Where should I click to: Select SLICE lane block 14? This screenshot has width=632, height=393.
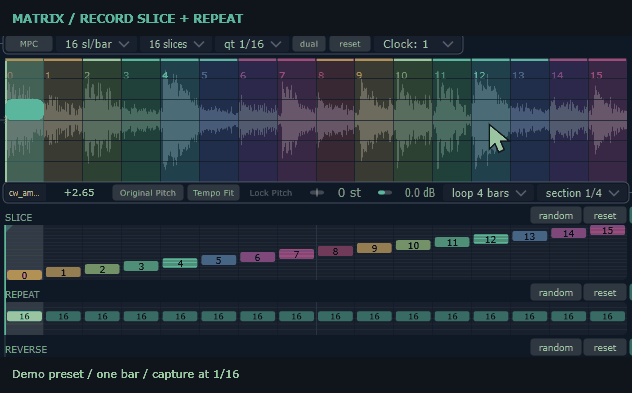pyautogui.click(x=568, y=233)
